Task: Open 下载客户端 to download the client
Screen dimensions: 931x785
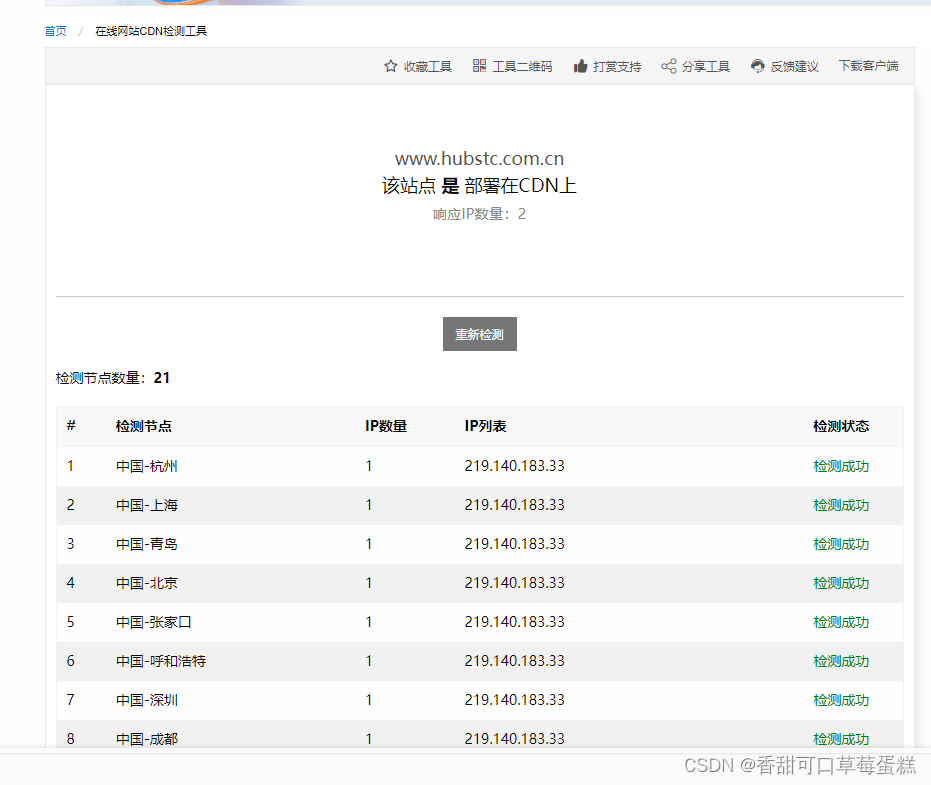Action: [868, 66]
